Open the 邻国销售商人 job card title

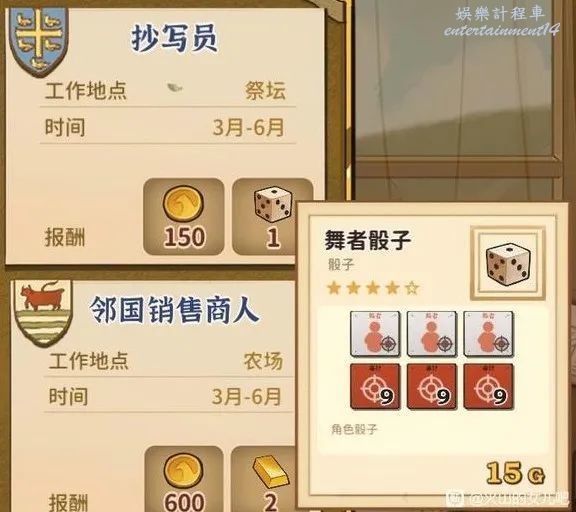(175, 311)
